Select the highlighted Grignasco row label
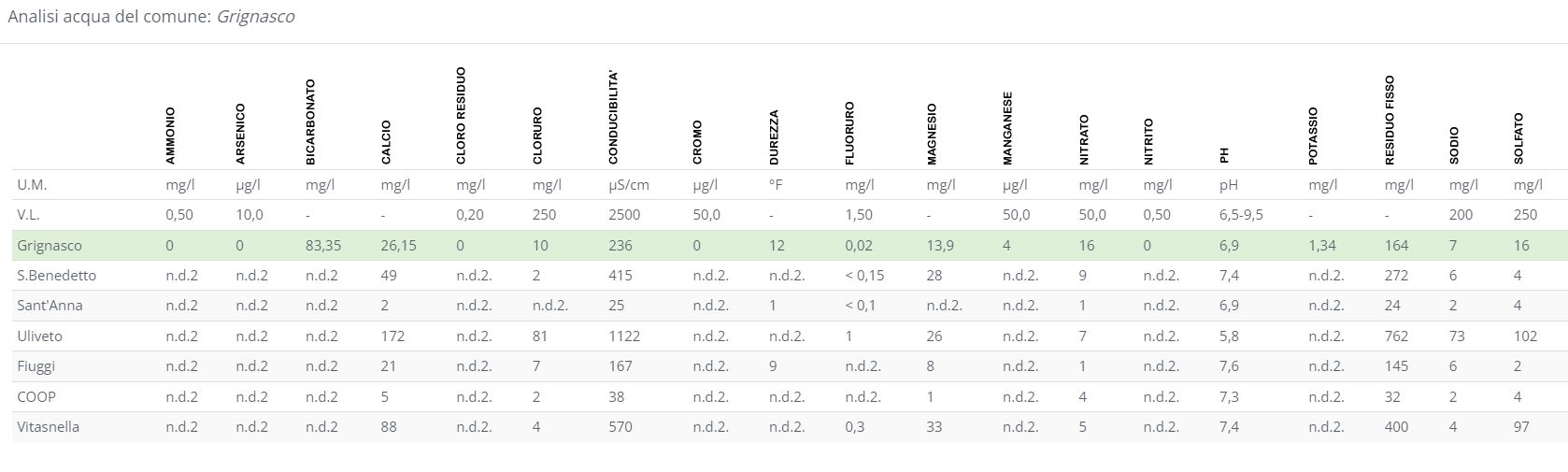Image resolution: width=1568 pixels, height=472 pixels. click(x=50, y=246)
